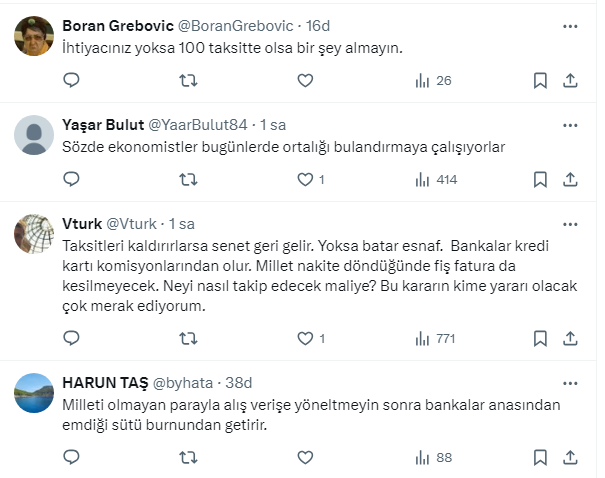Reply to Boran Grebovic's tweet
Screen dimensions: 605x478
[x=71, y=81]
